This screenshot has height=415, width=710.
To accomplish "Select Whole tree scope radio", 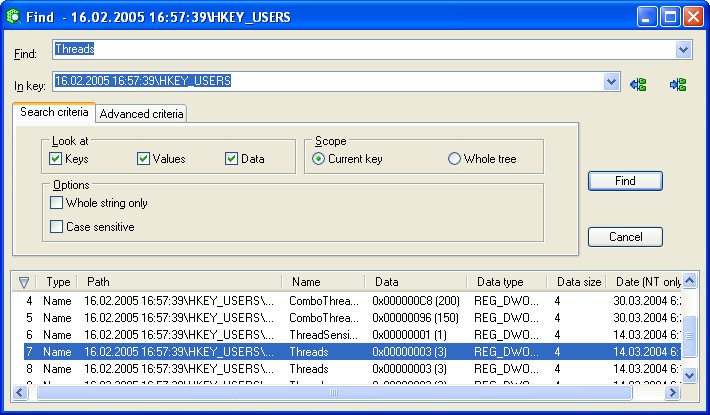I will [454, 158].
